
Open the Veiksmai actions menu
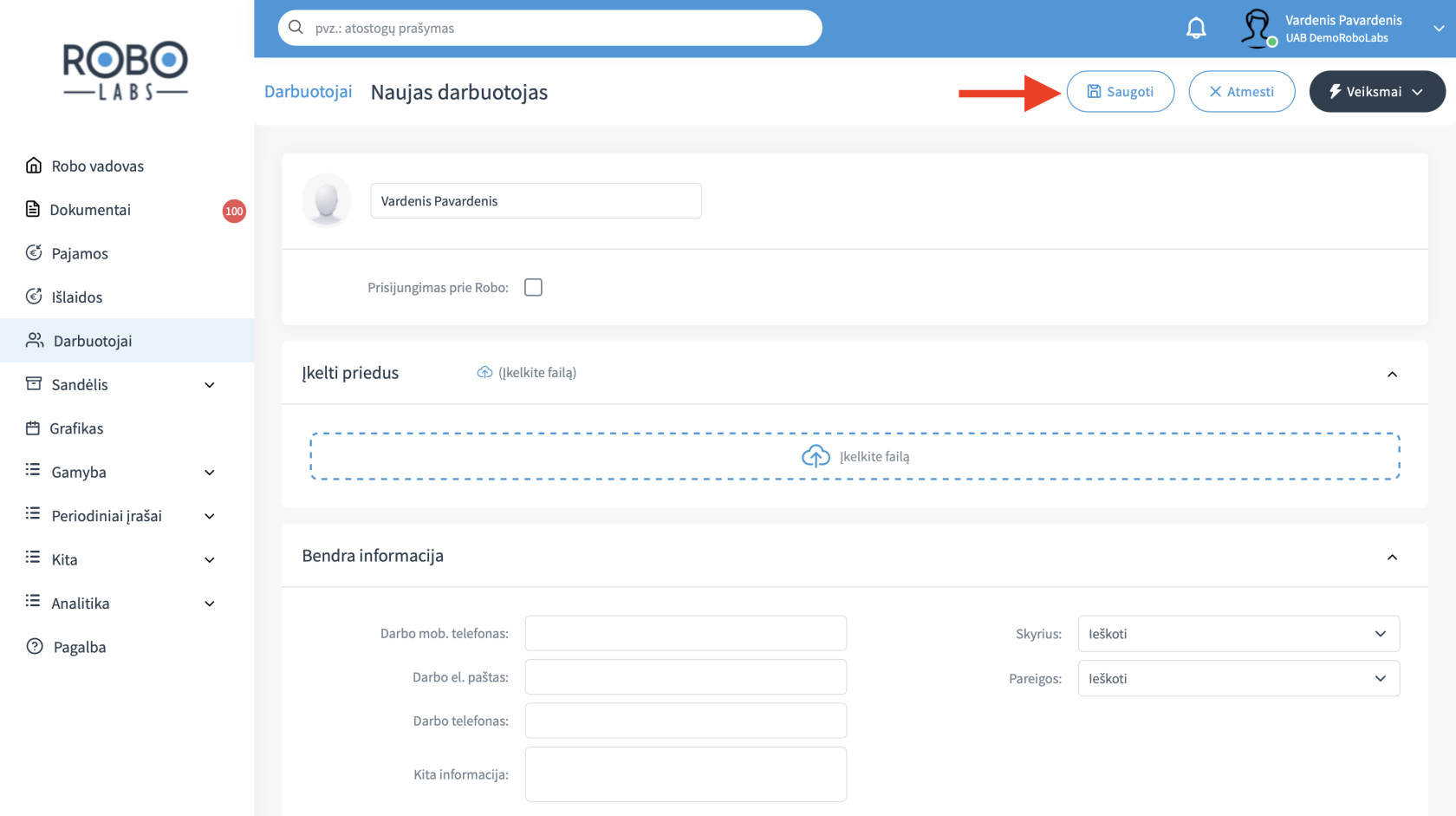coord(1377,91)
